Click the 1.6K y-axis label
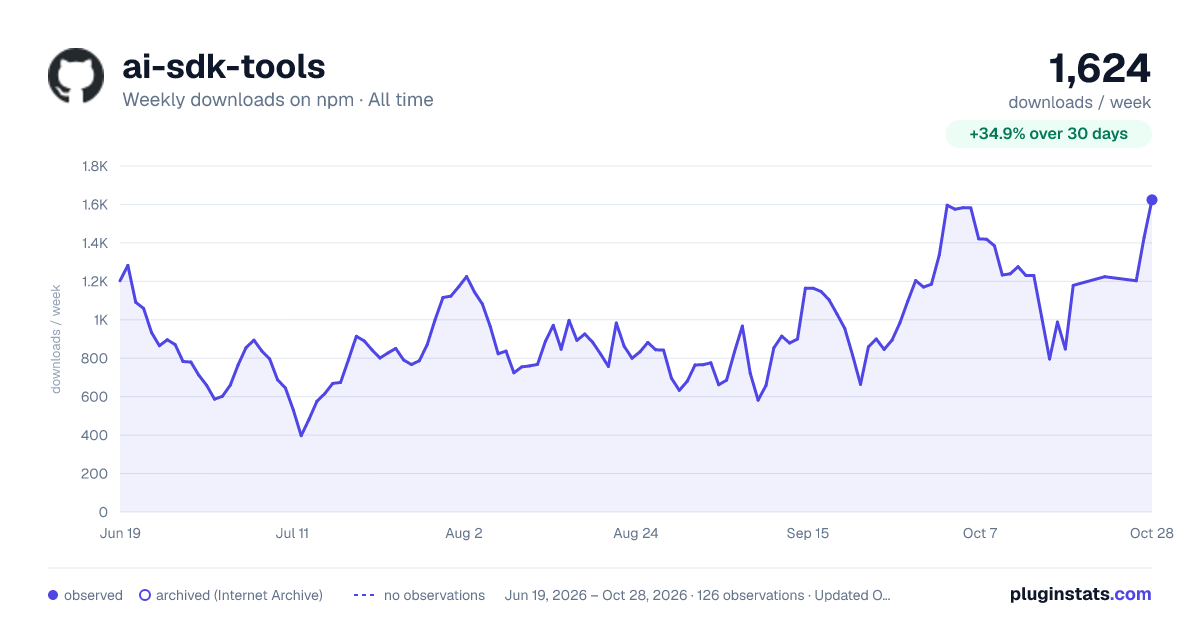This screenshot has width=1200, height=630. coord(95,205)
